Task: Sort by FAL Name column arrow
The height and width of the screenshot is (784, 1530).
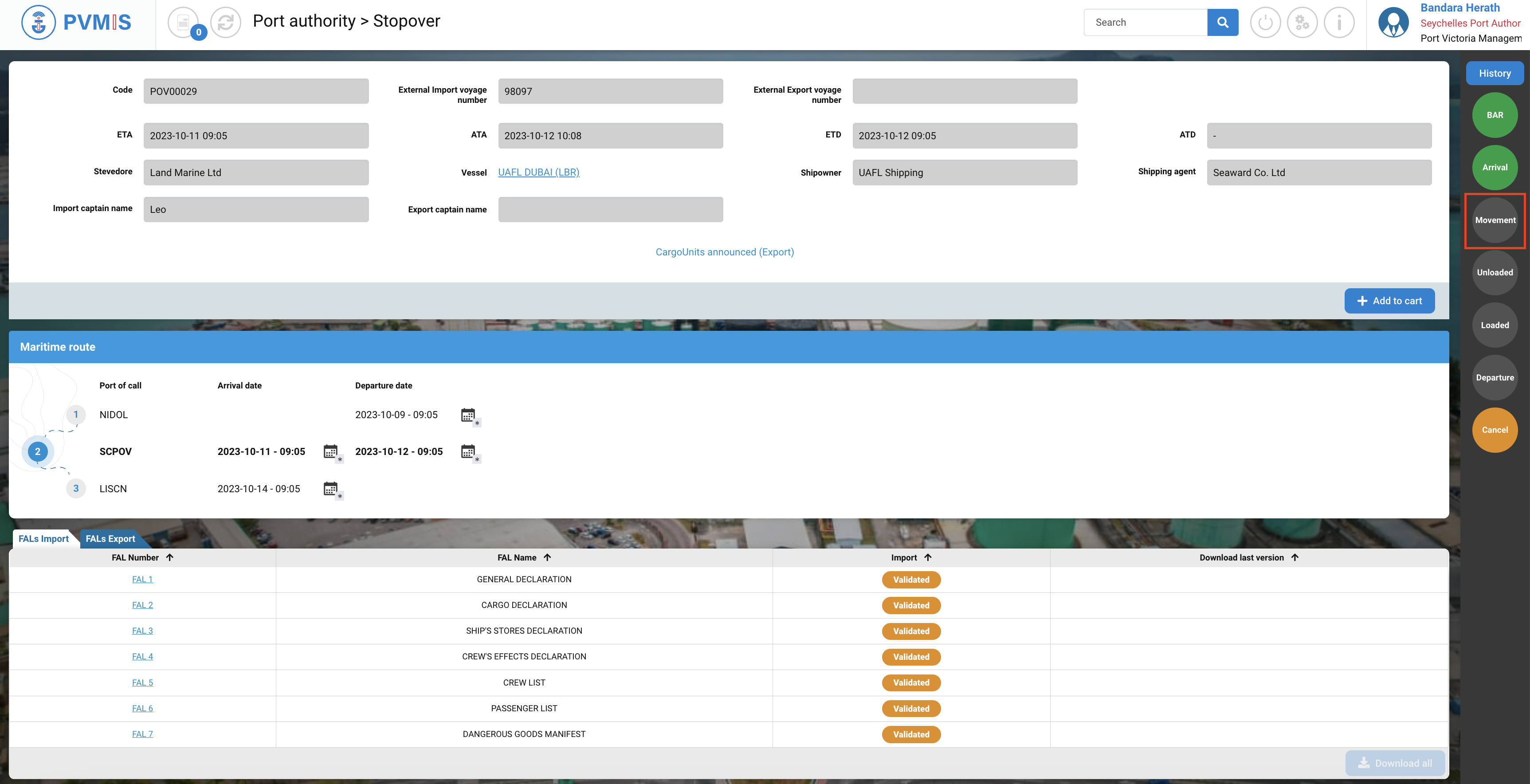Action: pos(548,557)
